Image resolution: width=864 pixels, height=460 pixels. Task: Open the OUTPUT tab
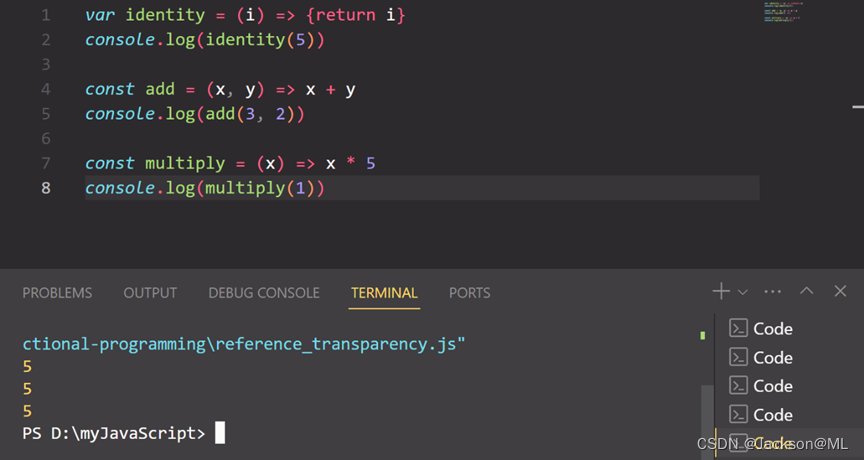150,293
